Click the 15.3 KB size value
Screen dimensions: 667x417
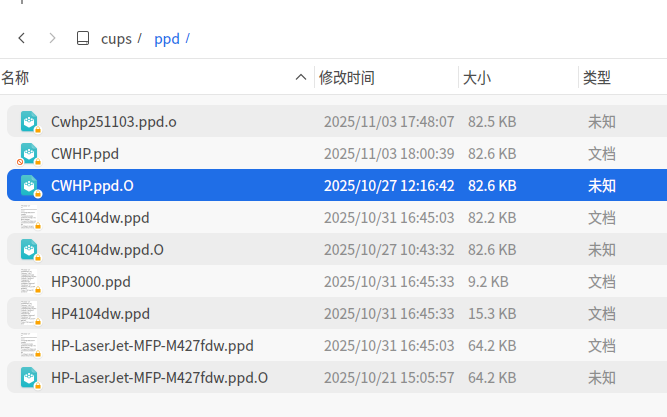coord(492,314)
